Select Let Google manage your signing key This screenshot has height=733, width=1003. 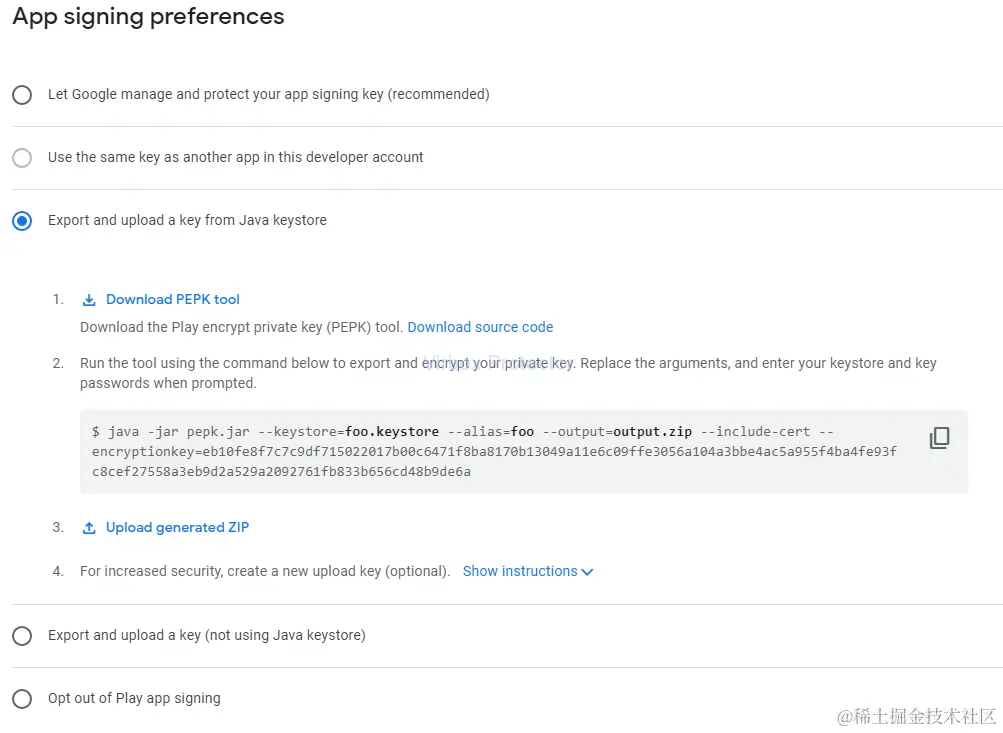click(x=22, y=95)
